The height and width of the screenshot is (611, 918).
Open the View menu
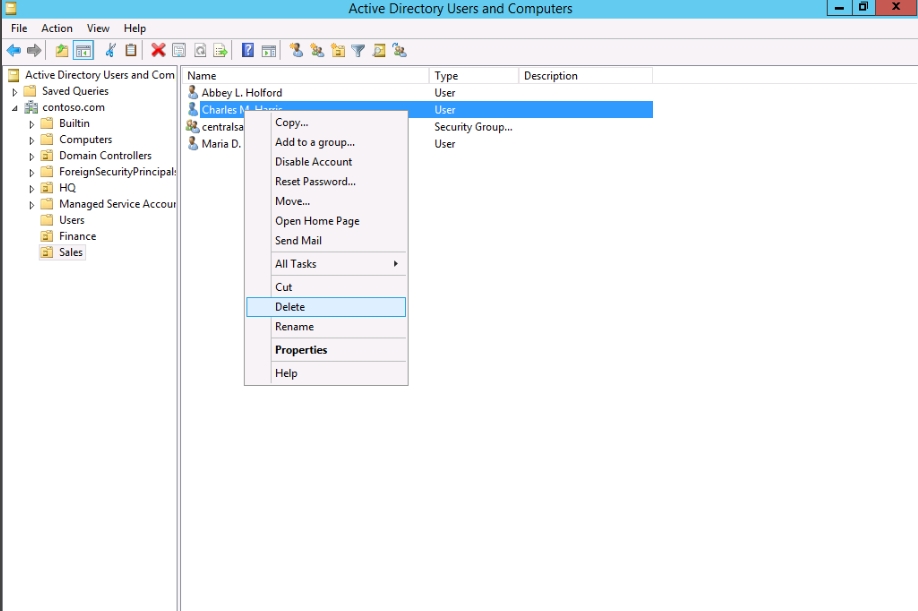pos(98,28)
